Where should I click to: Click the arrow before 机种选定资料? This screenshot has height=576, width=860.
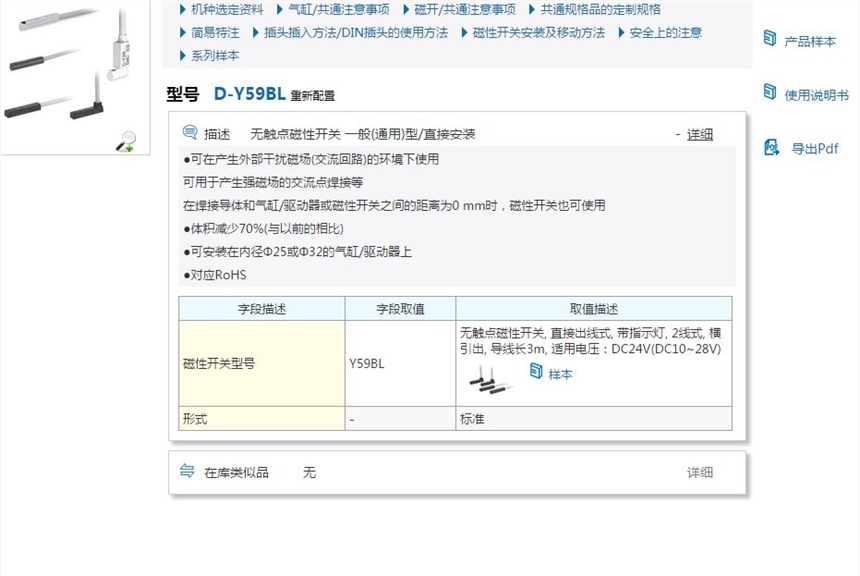183,9
